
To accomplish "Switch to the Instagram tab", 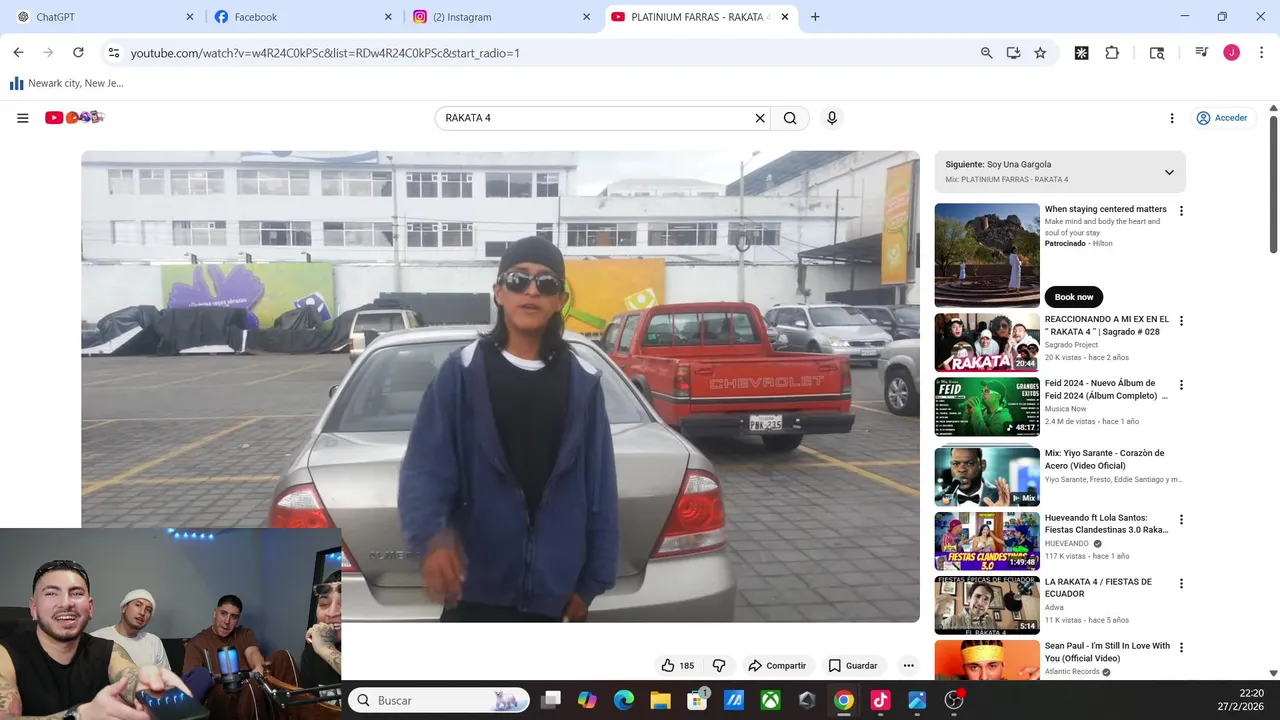I will pyautogui.click(x=500, y=17).
